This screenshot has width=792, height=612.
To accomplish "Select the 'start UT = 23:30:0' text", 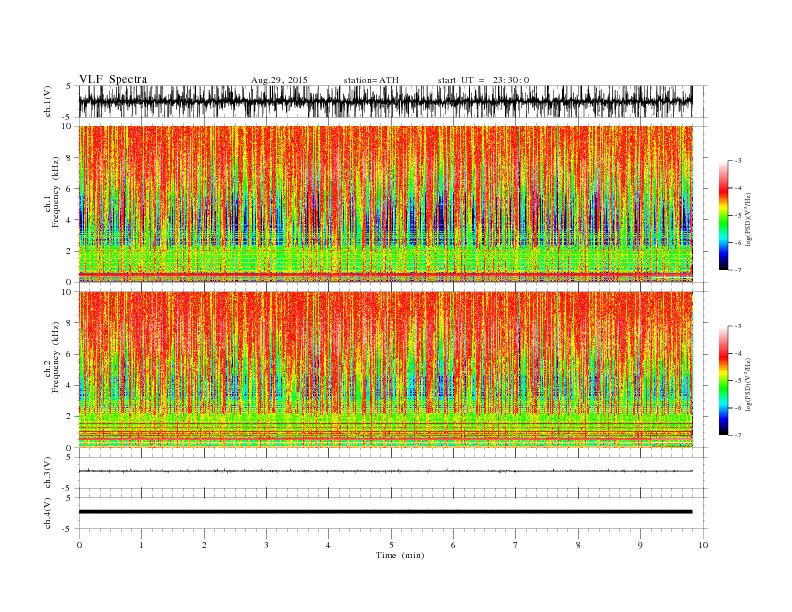I will coord(483,80).
